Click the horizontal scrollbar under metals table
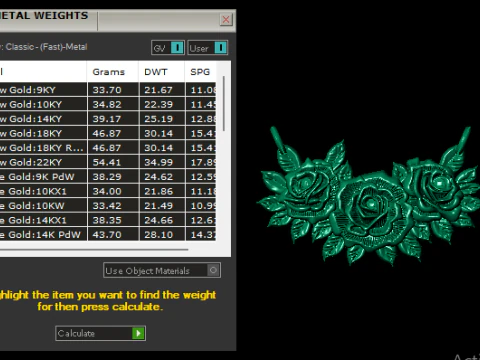The height and width of the screenshot is (360, 480). coord(94,249)
